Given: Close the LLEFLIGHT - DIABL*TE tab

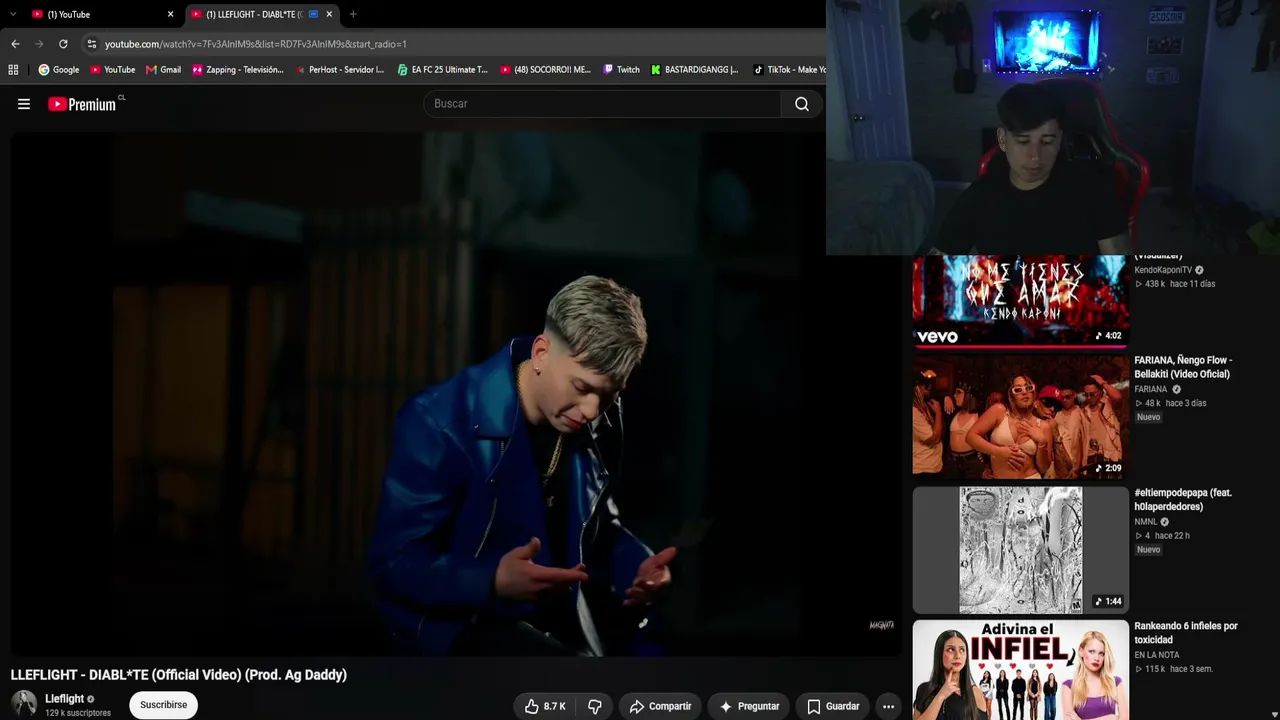Looking at the screenshot, I should point(329,14).
